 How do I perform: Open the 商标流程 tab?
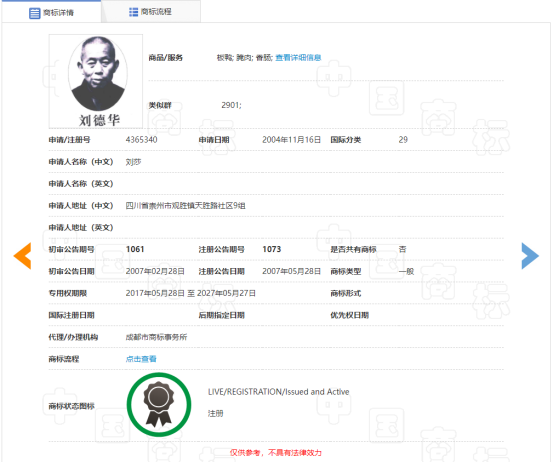[x=151, y=12]
